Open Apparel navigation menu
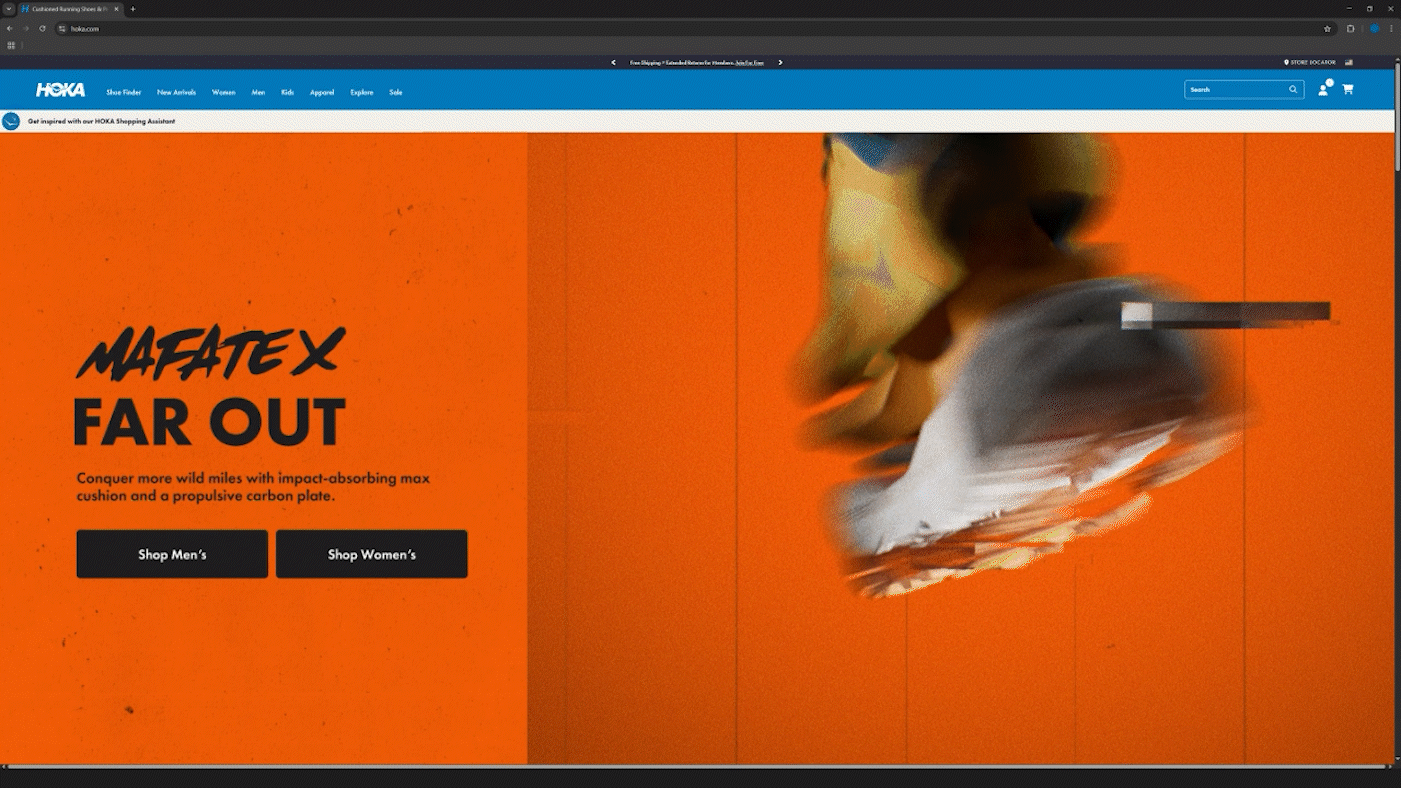1401x788 pixels. tap(322, 92)
